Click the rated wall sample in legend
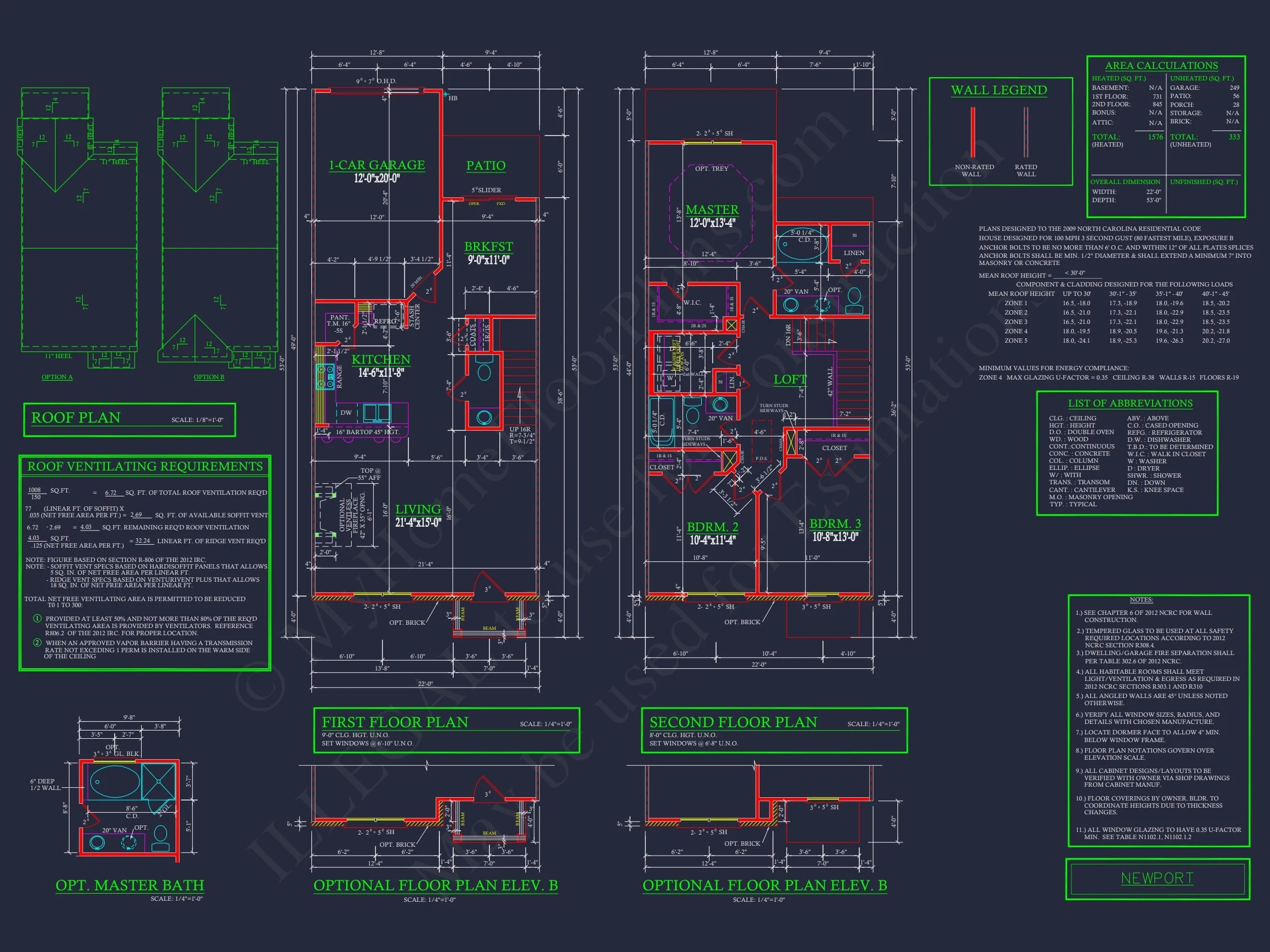This screenshot has height=952, width=1270. (1025, 132)
